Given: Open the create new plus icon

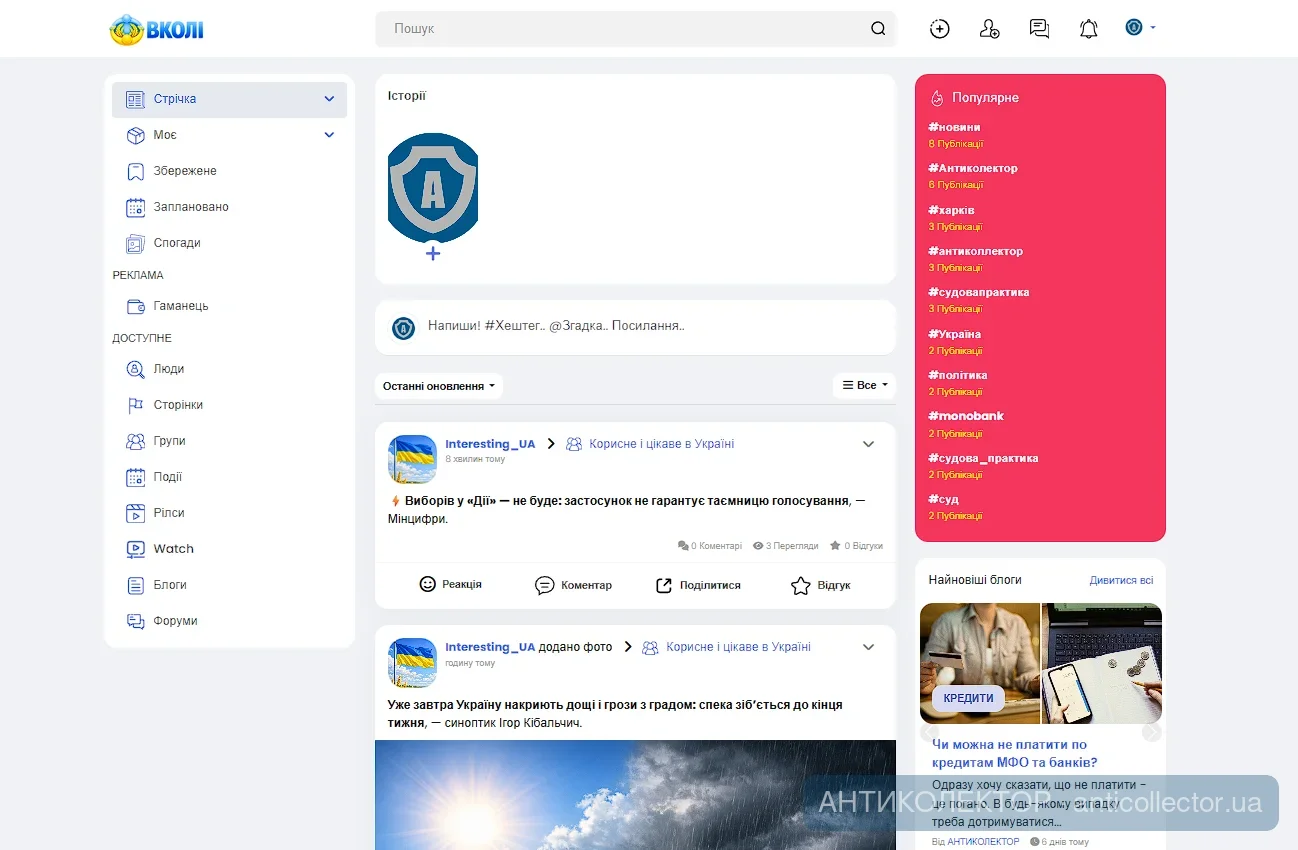Looking at the screenshot, I should click(x=940, y=29).
